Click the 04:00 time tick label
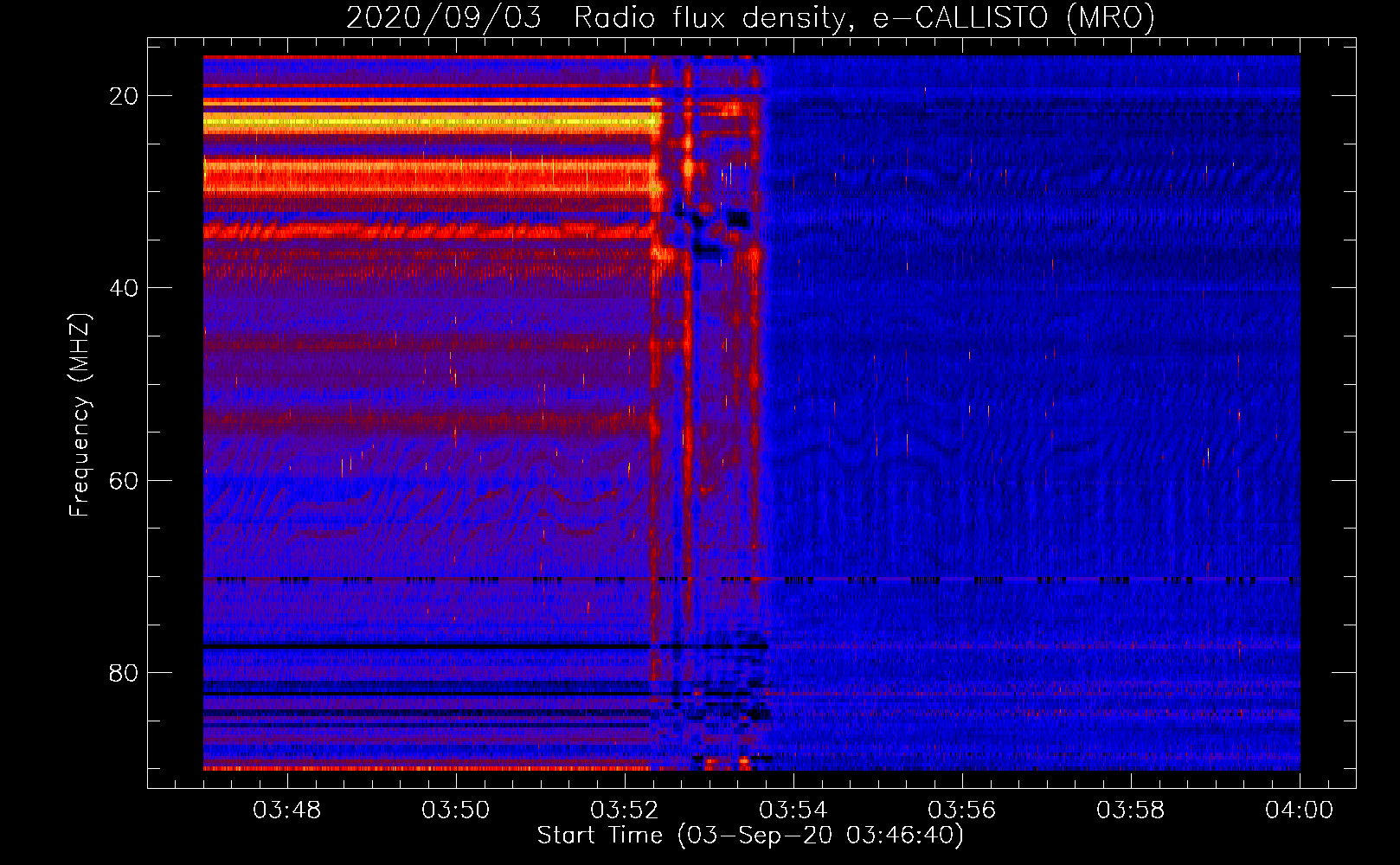Image resolution: width=1400 pixels, height=865 pixels. tap(1299, 810)
